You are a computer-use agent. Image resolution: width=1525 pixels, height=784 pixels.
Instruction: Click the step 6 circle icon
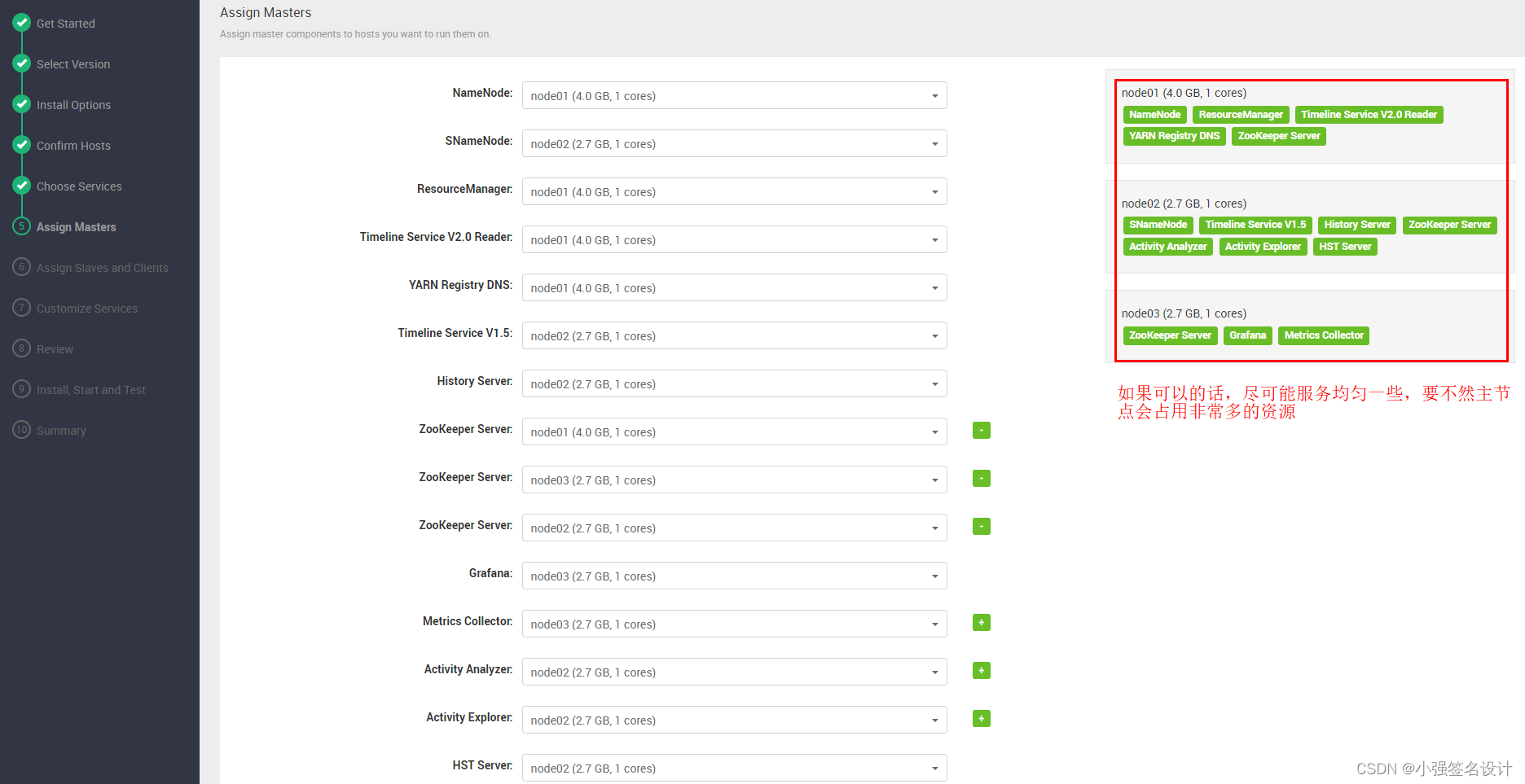click(x=22, y=267)
